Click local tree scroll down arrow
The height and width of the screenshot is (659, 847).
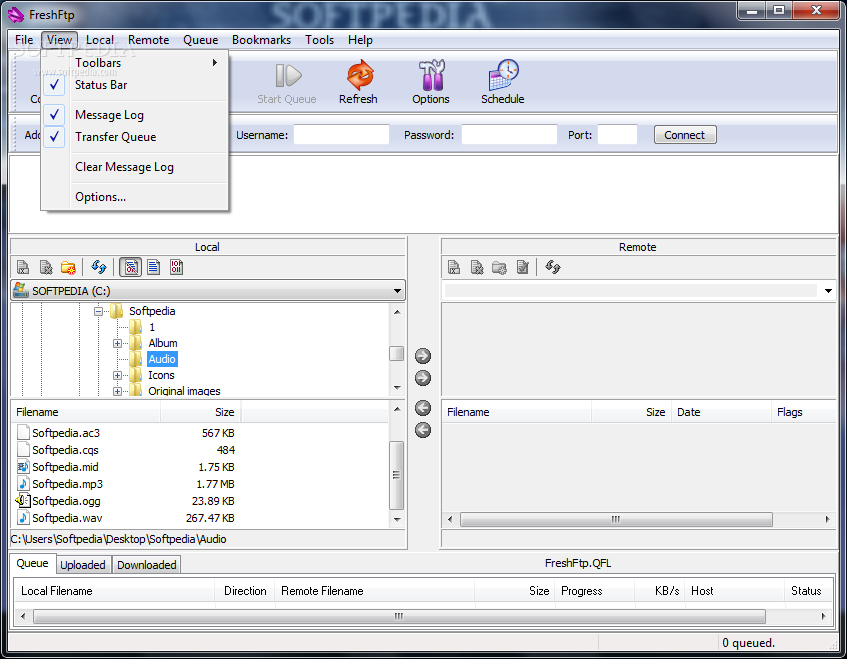point(397,388)
